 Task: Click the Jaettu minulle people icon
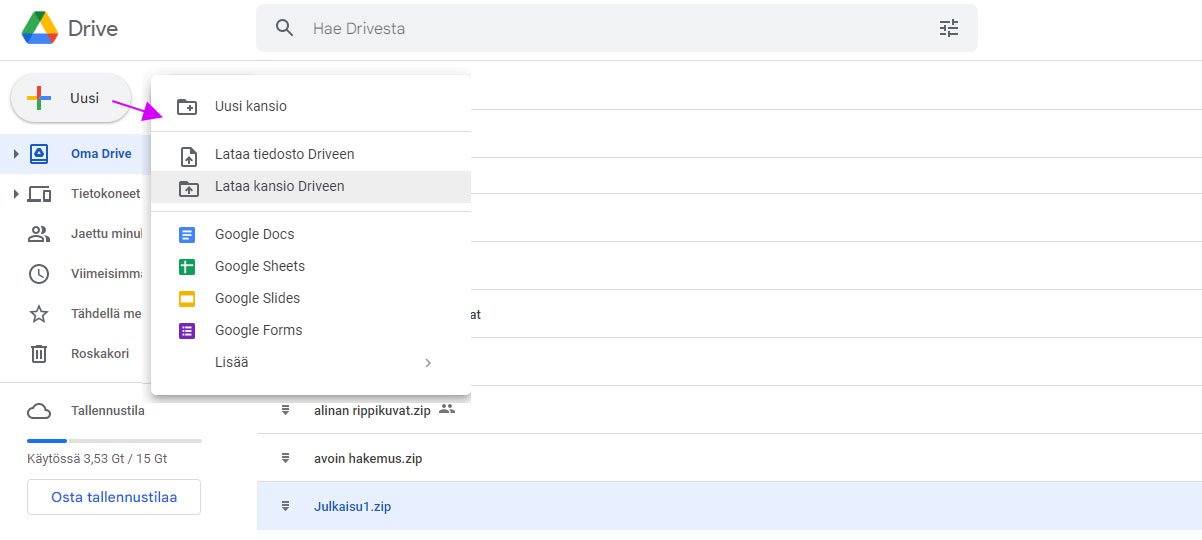39,234
